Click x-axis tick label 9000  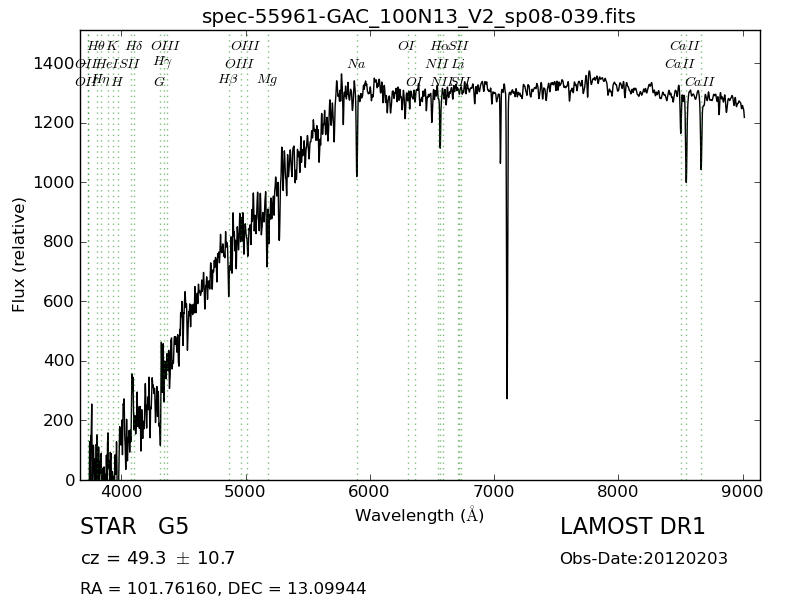point(743,492)
